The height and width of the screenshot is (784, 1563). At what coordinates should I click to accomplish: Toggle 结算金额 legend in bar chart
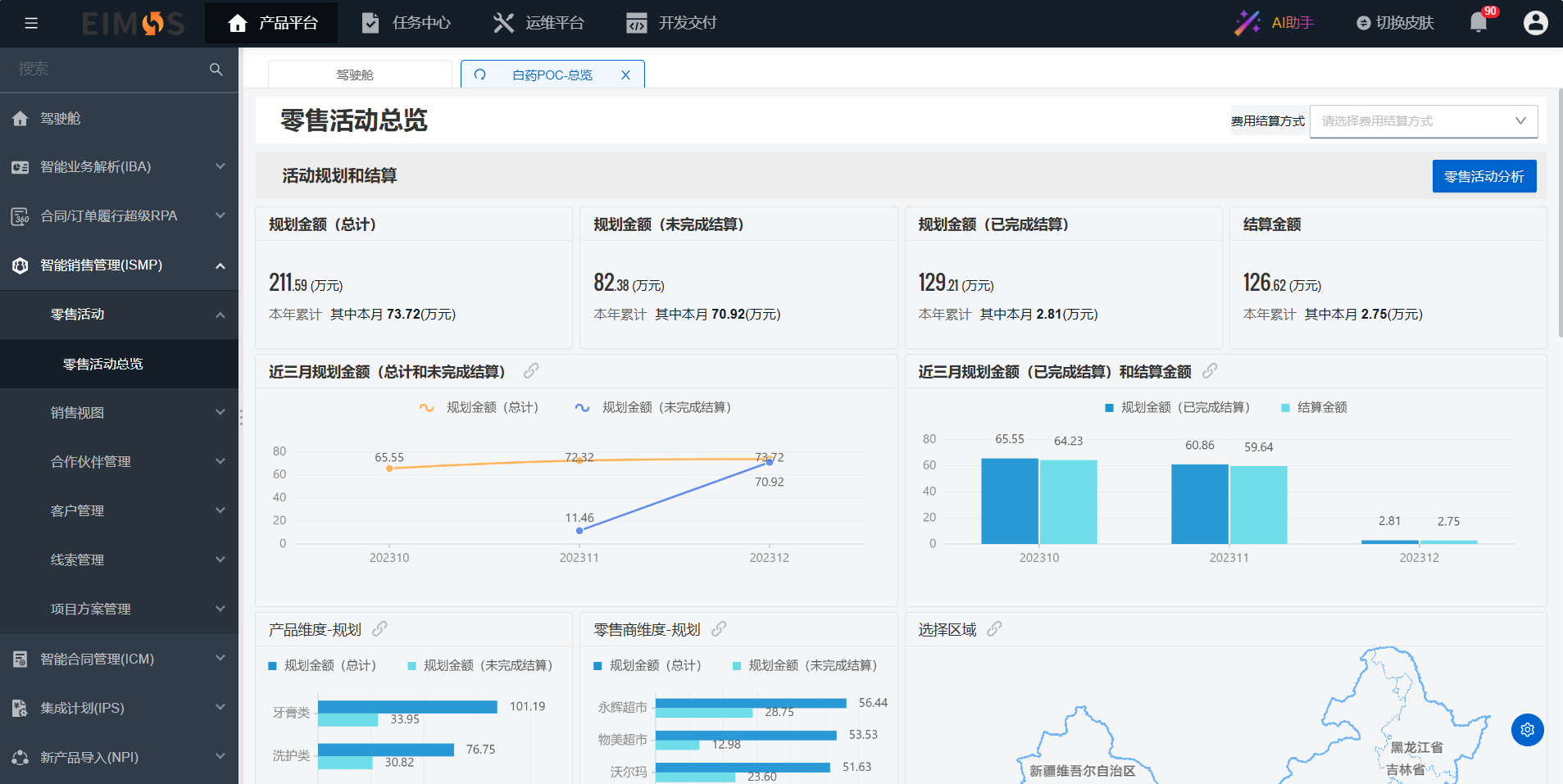(1314, 407)
